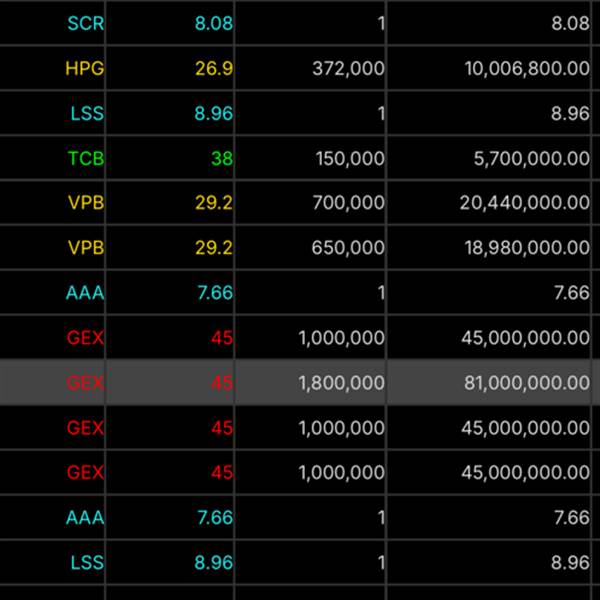
Task: Click price 29.2 in the 700,000 volume row
Action: pyautogui.click(x=214, y=202)
